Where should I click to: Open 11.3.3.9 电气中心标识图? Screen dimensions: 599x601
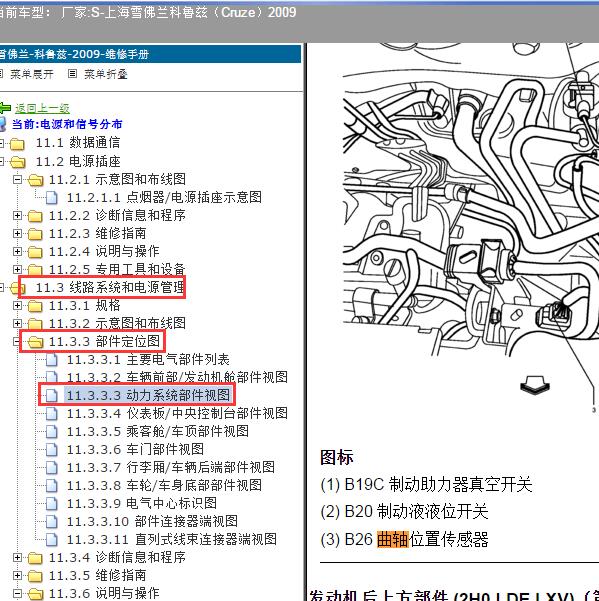(x=142, y=503)
